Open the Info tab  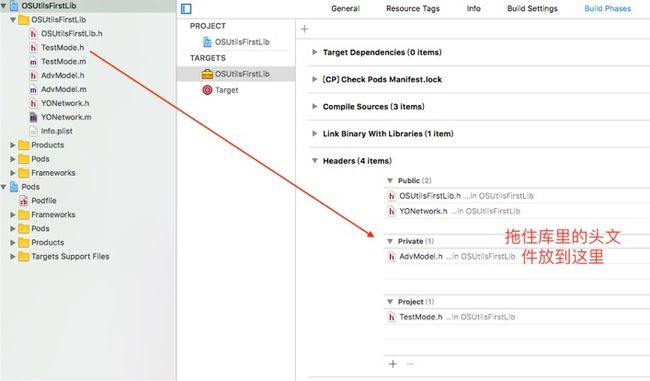[473, 9]
